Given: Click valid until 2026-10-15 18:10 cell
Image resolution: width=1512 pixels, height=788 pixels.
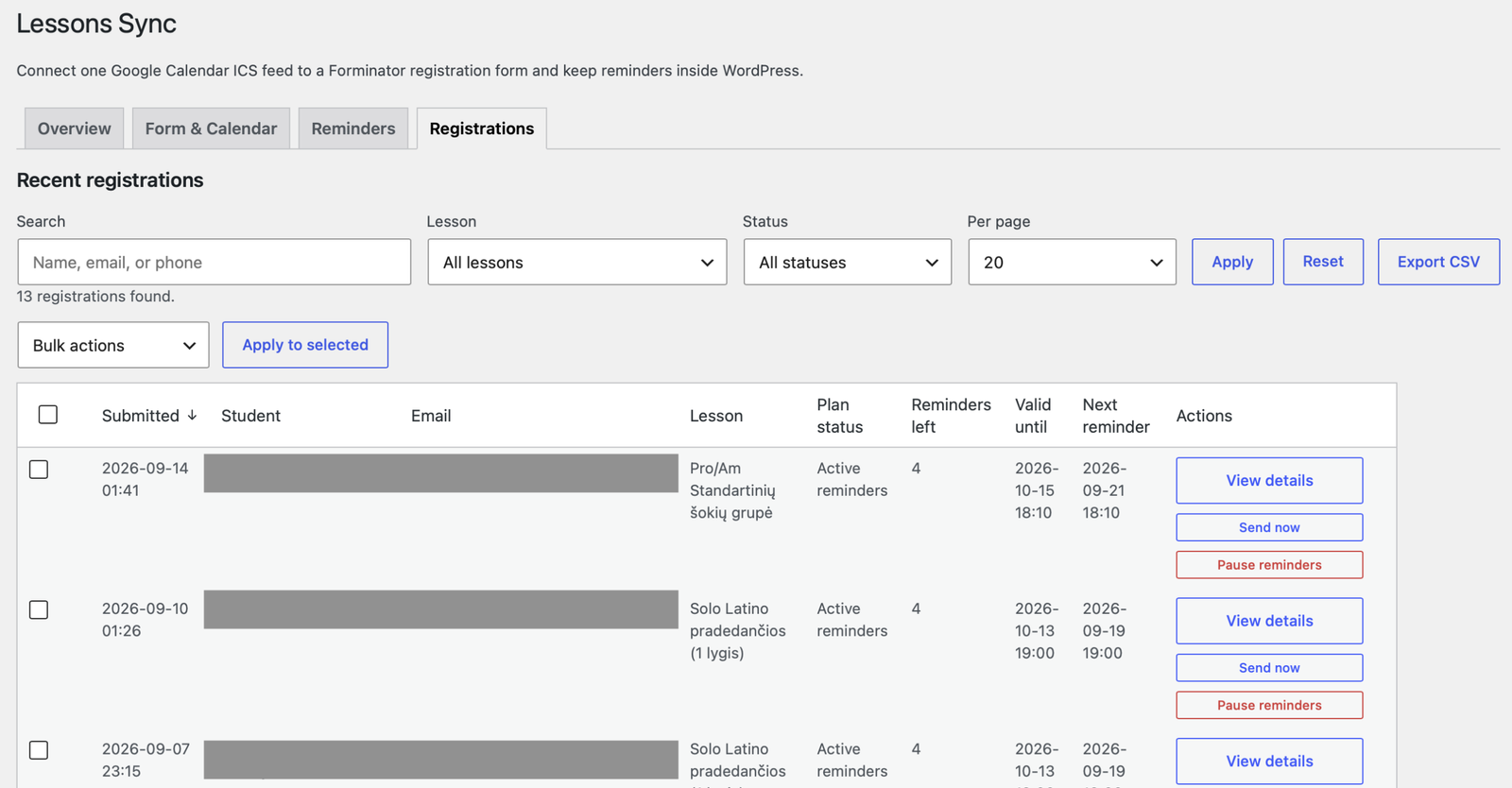Looking at the screenshot, I should click(x=1037, y=490).
